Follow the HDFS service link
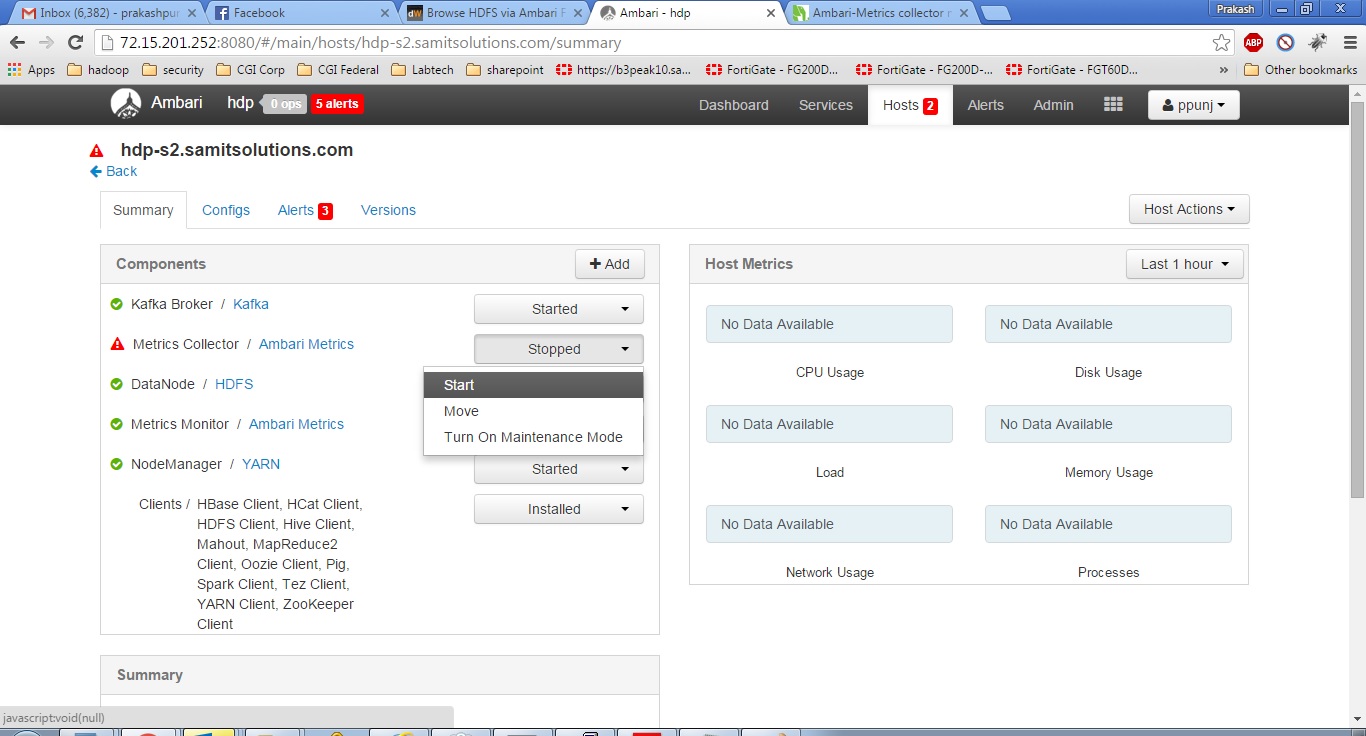Image resolution: width=1366 pixels, height=736 pixels. point(233,384)
